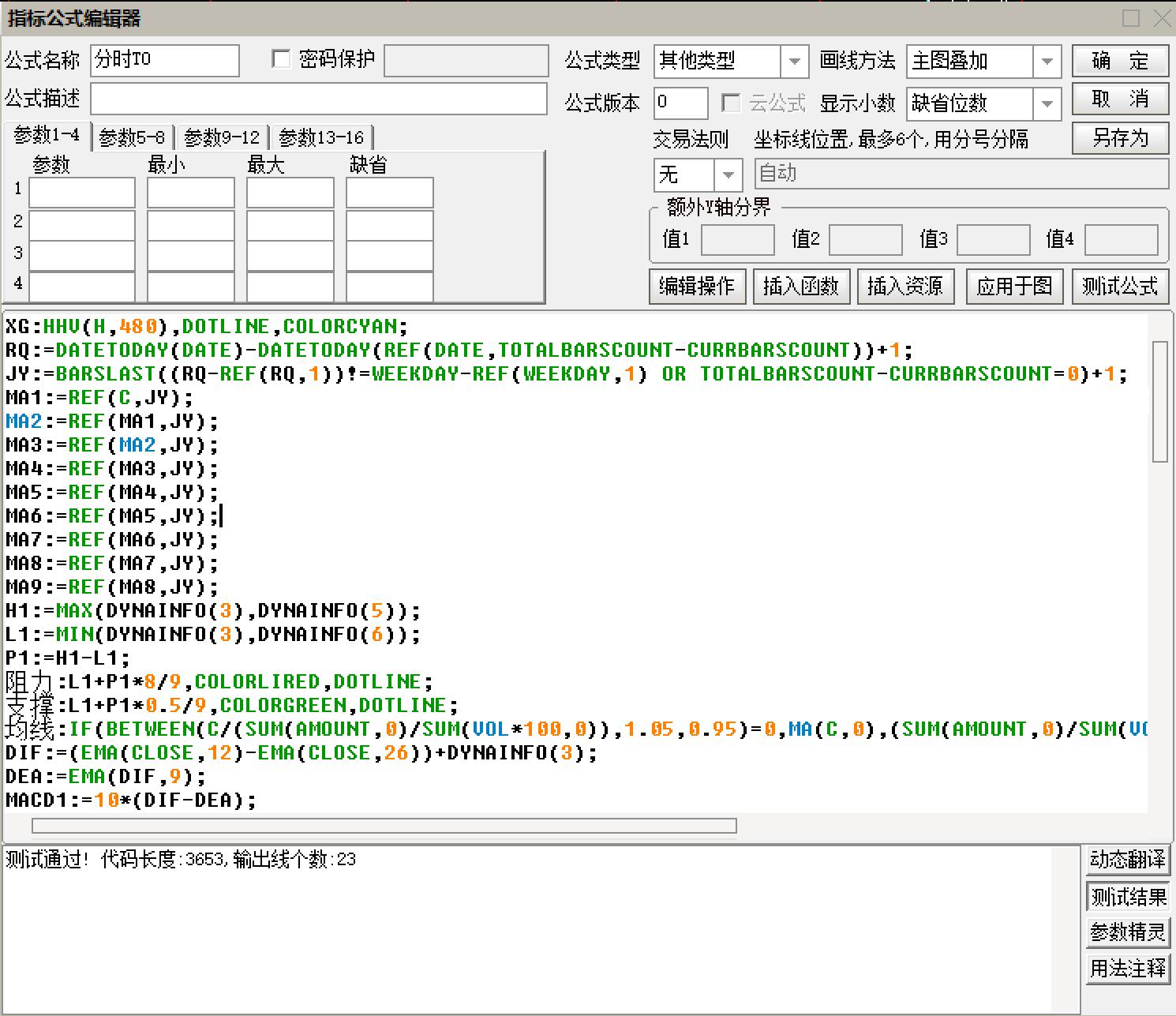Click the 取消 button
1176x1016 pixels.
[1120, 99]
